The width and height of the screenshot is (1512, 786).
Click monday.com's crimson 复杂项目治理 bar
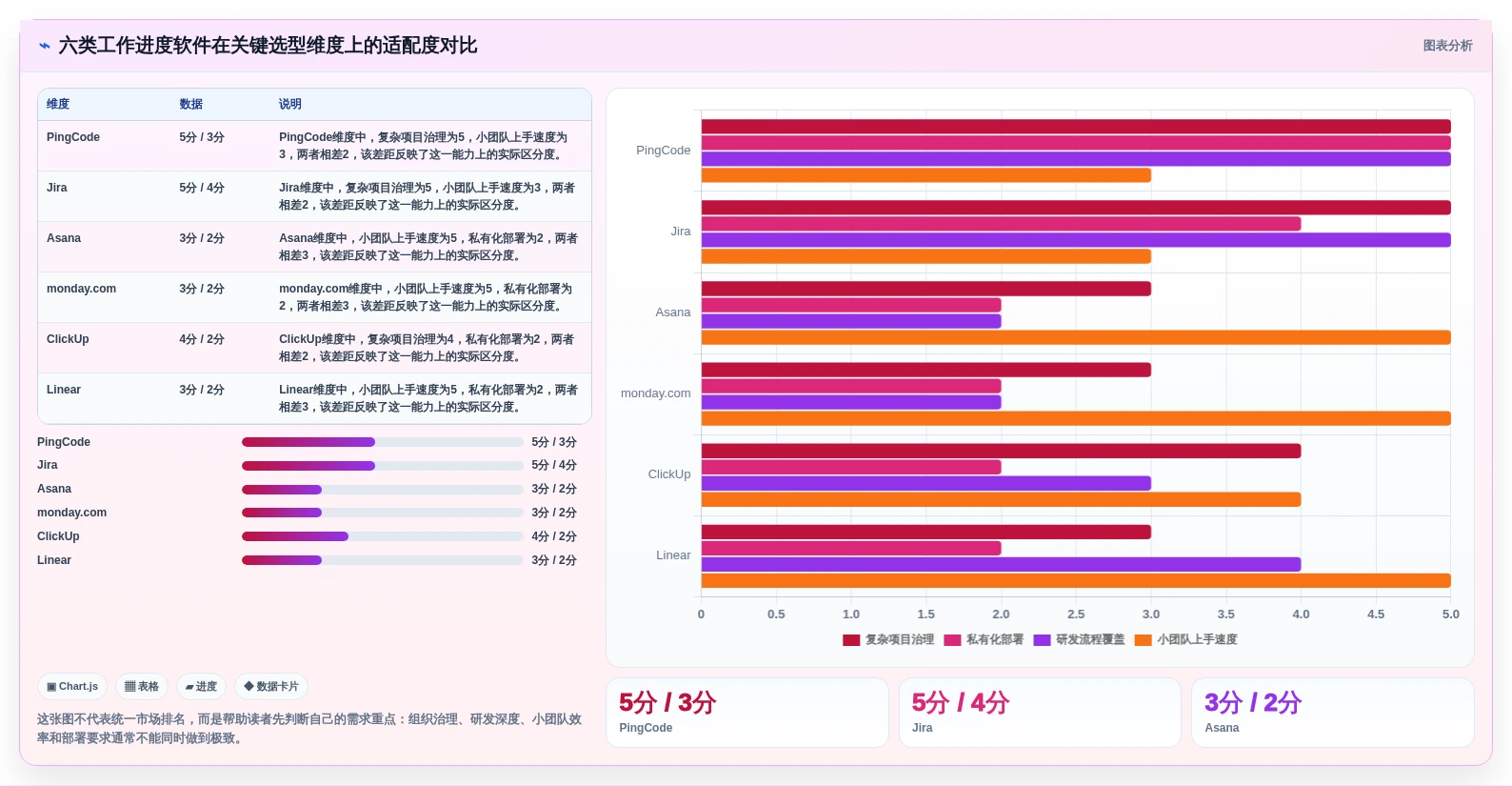pyautogui.click(x=926, y=370)
